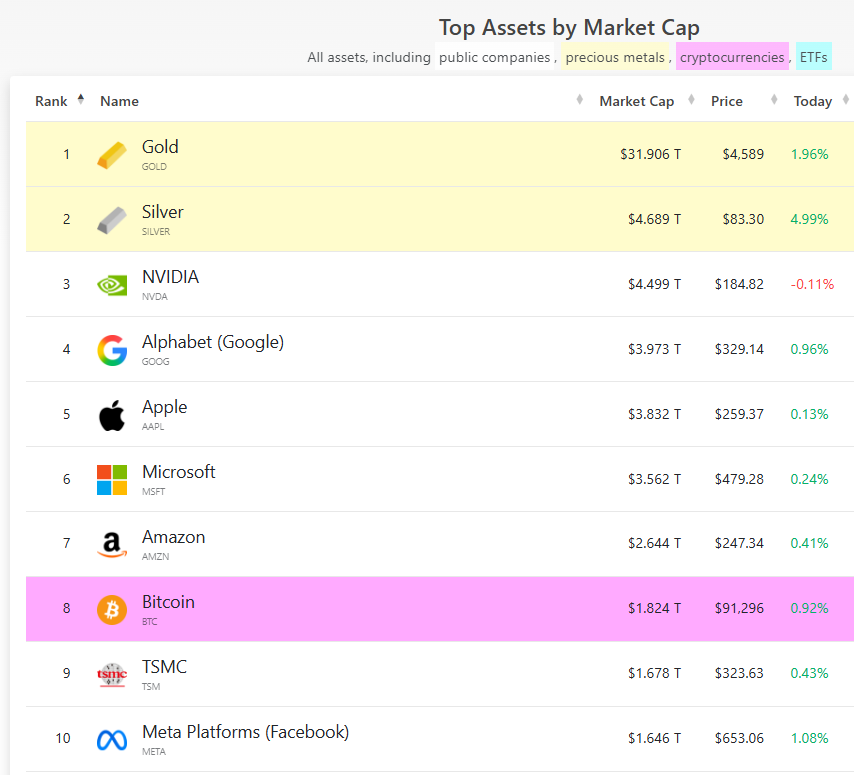
Task: Click Gold daily change 1.96%
Action: (809, 154)
